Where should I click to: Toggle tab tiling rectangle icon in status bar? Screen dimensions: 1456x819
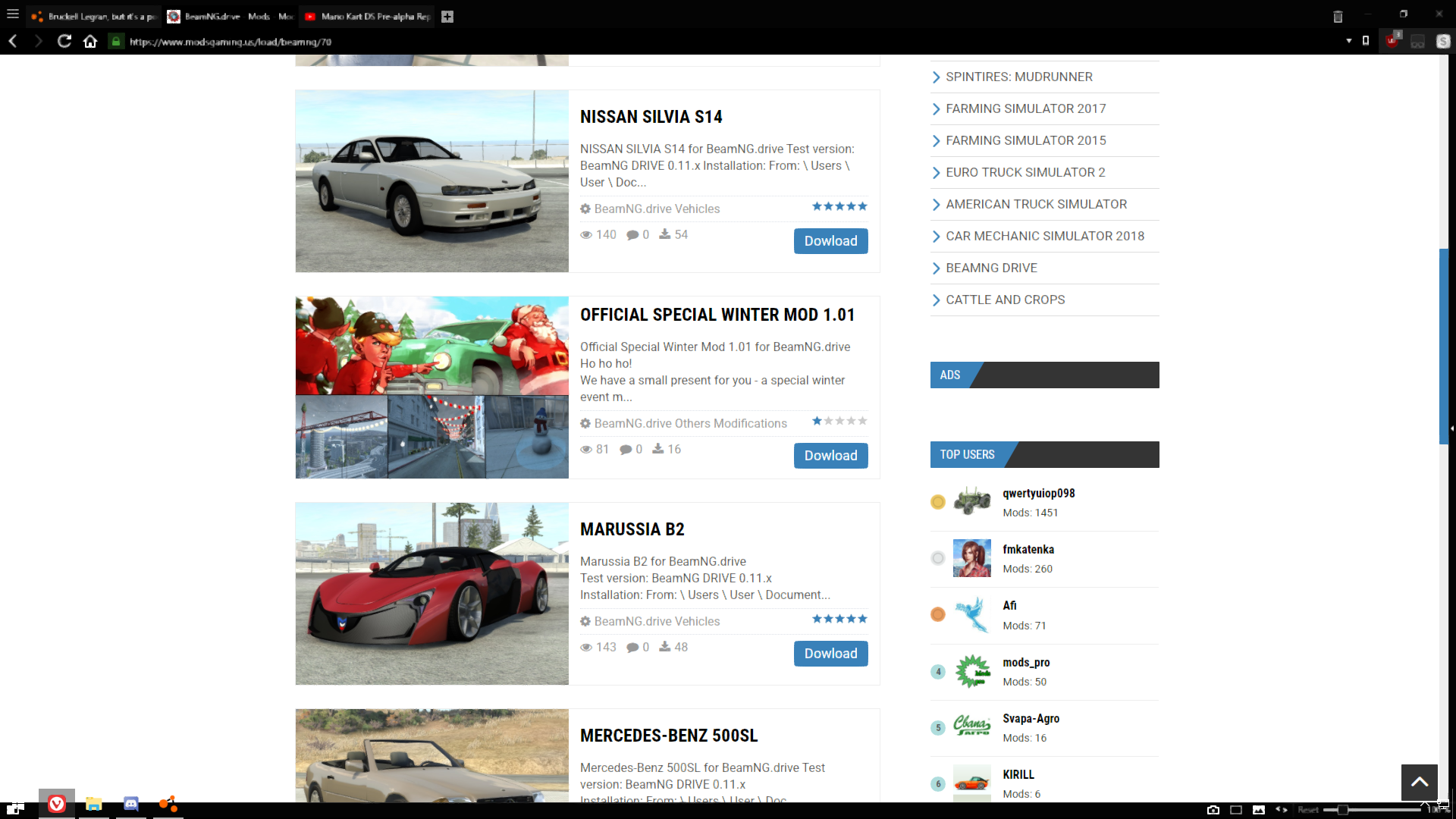point(1236,810)
